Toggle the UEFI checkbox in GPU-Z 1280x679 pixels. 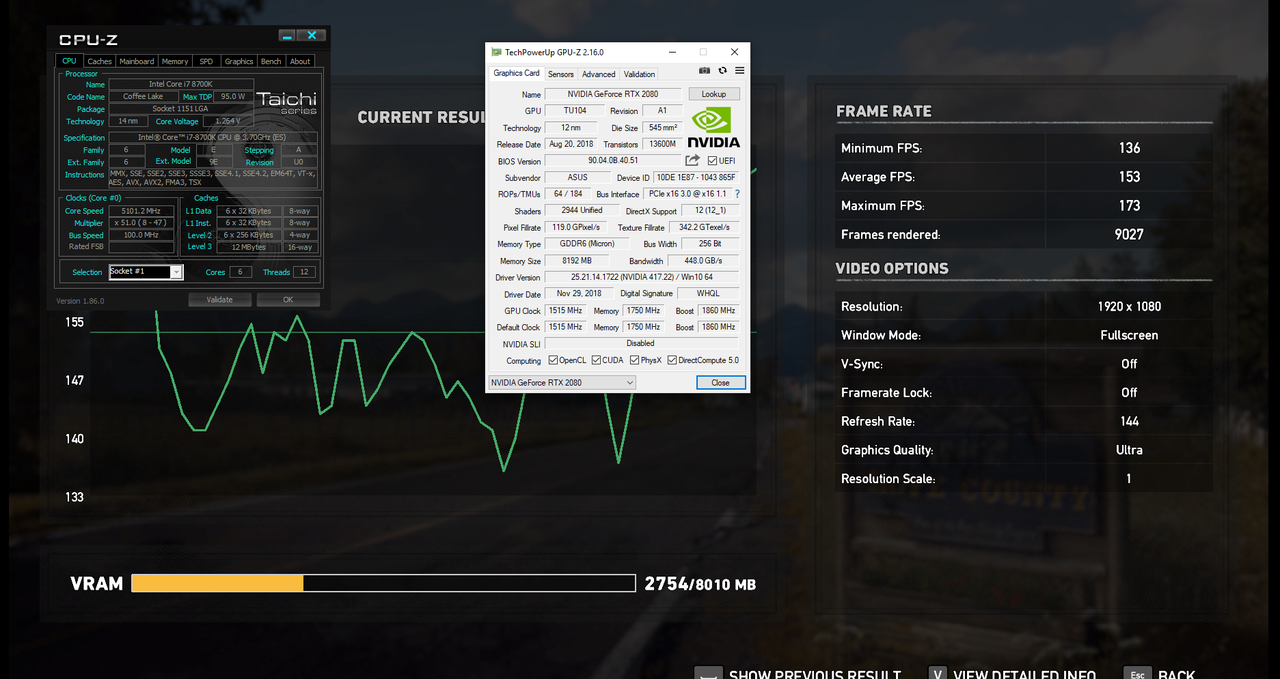(x=712, y=161)
